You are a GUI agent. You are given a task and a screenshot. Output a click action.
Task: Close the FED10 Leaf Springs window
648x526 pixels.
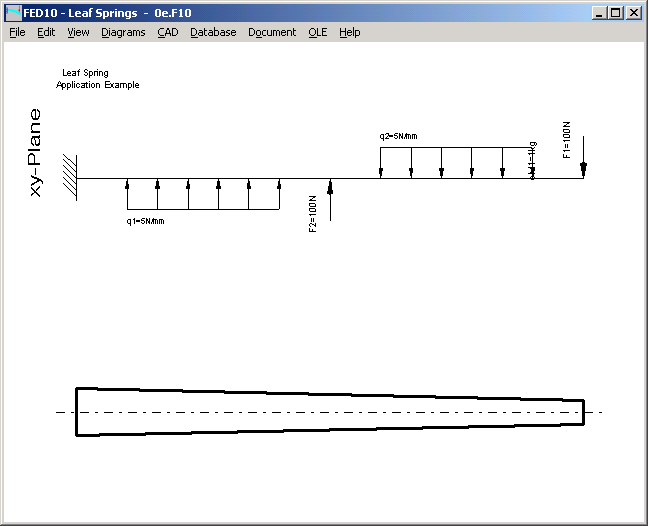[632, 13]
